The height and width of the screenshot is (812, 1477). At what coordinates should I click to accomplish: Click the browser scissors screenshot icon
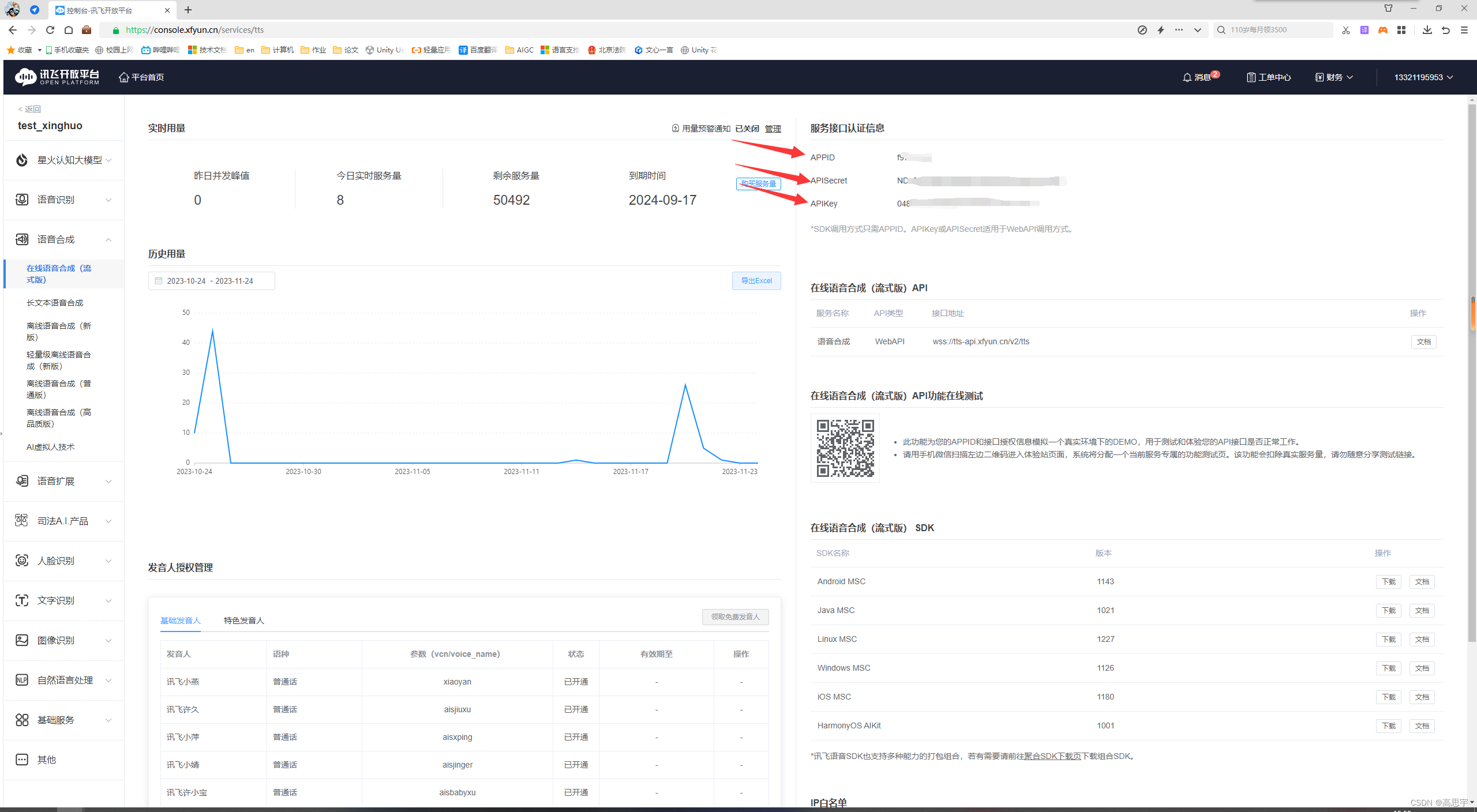pyautogui.click(x=1345, y=30)
